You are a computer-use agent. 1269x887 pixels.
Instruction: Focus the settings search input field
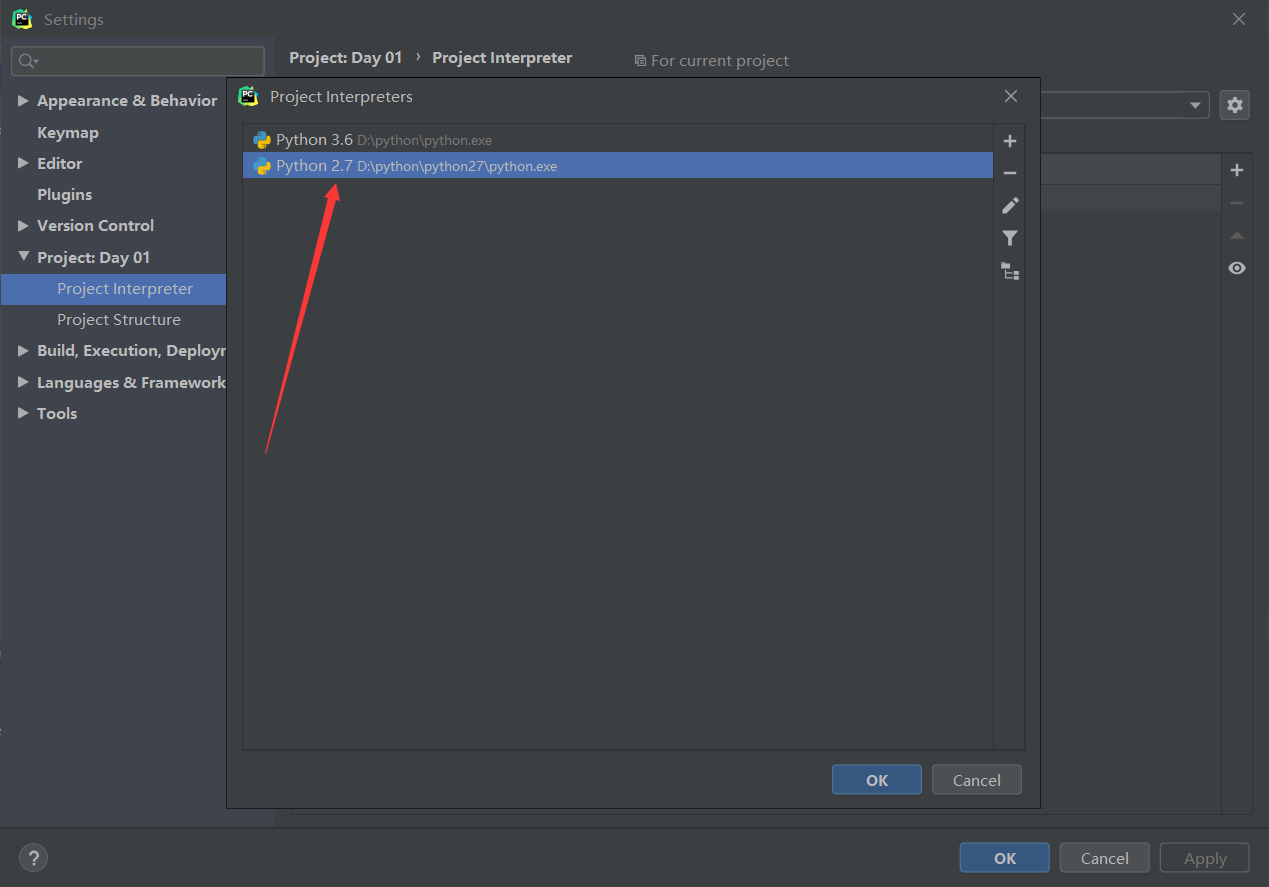pyautogui.click(x=138, y=61)
